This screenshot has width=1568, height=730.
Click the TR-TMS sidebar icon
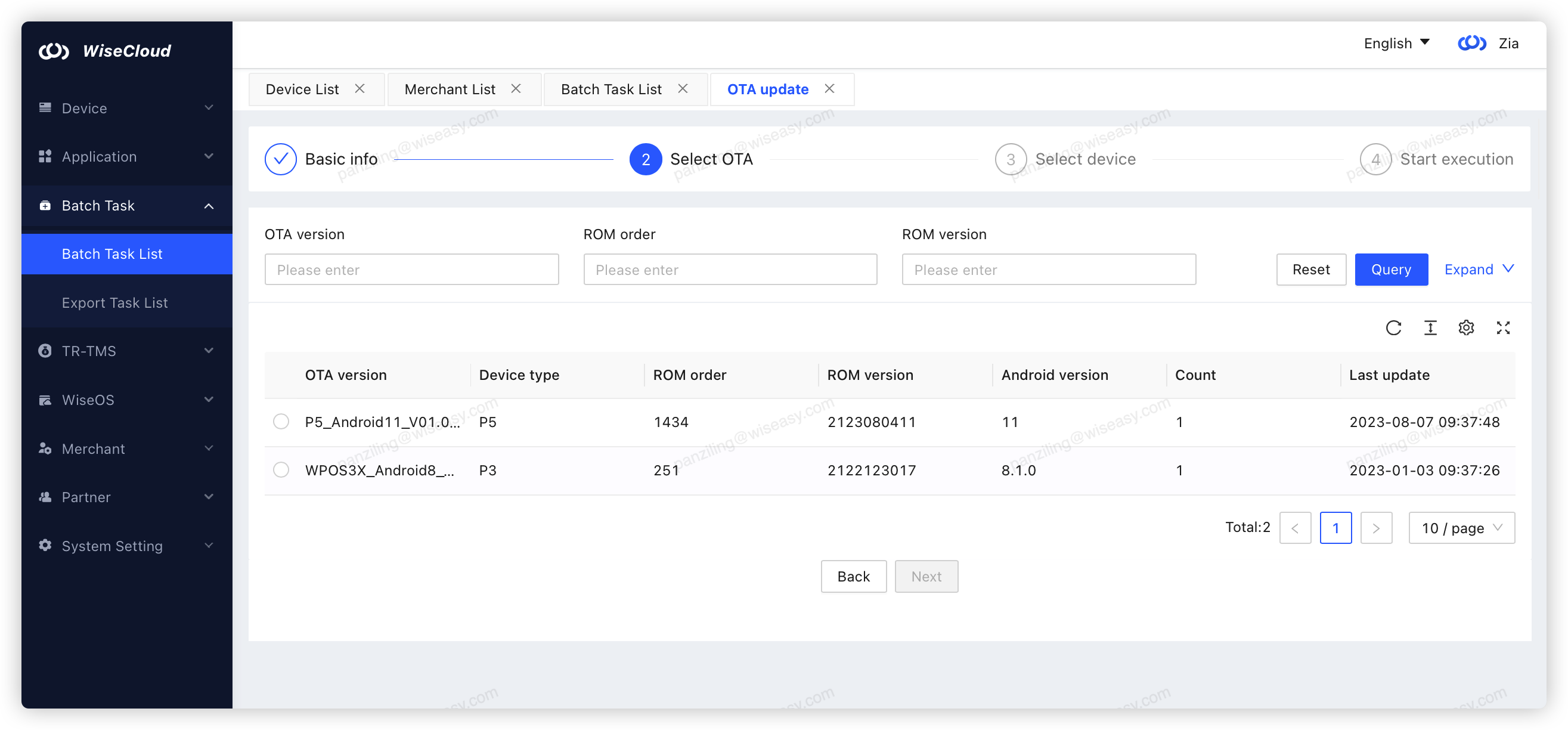(x=45, y=351)
